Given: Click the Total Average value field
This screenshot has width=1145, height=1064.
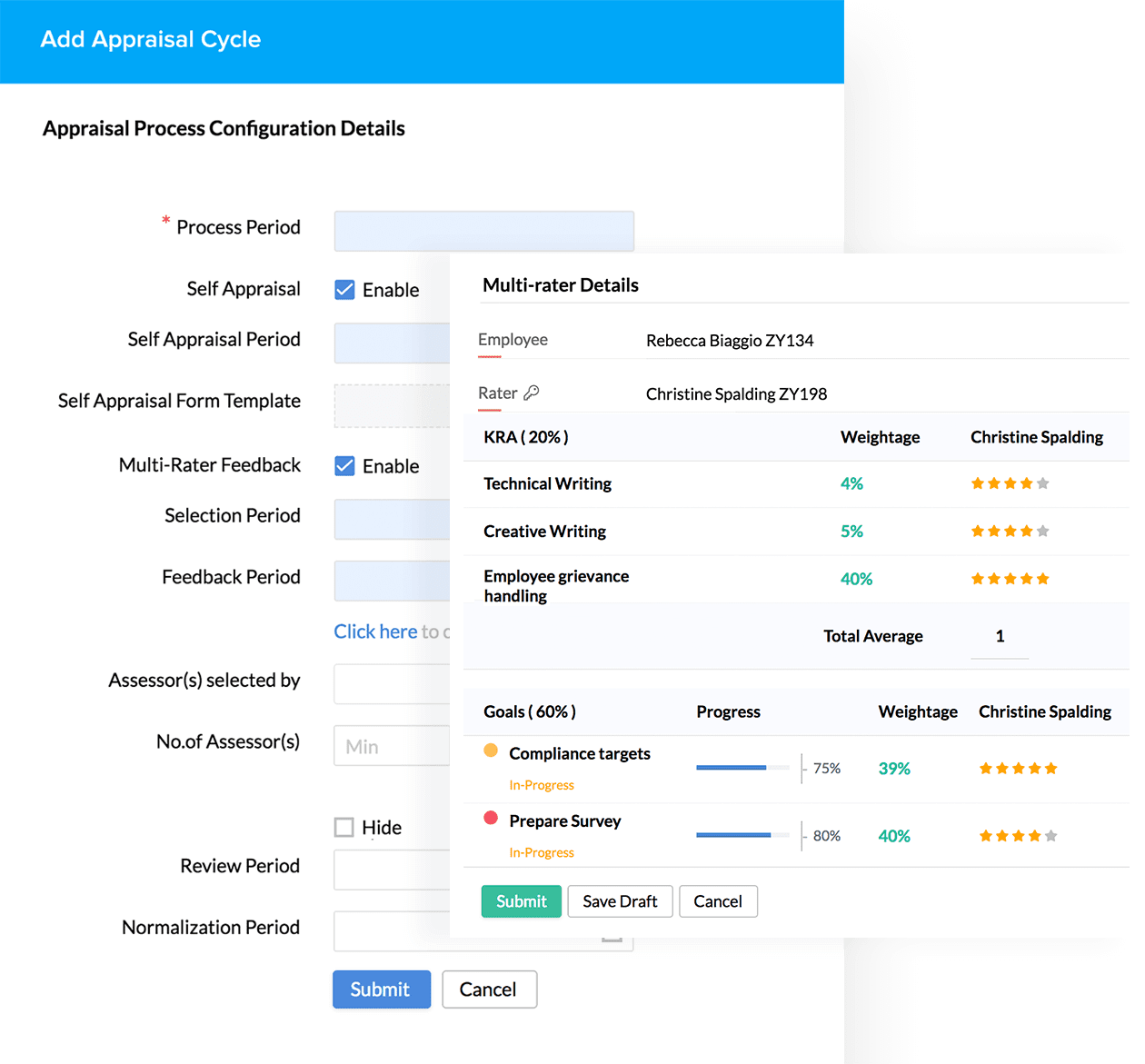Looking at the screenshot, I should point(1000,637).
